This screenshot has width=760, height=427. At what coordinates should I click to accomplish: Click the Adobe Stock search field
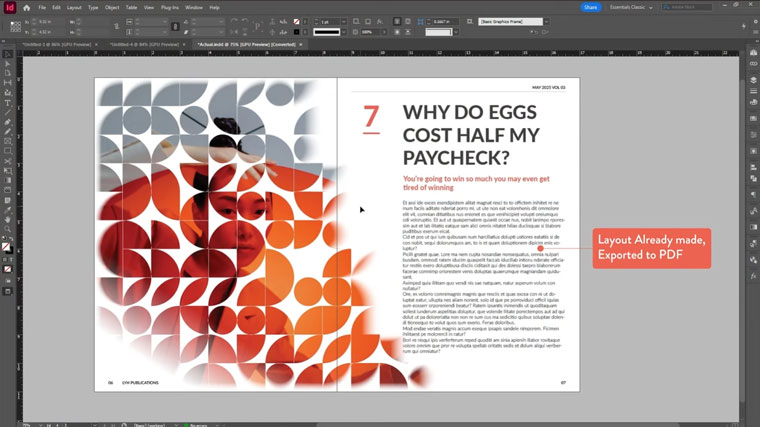[x=687, y=7]
